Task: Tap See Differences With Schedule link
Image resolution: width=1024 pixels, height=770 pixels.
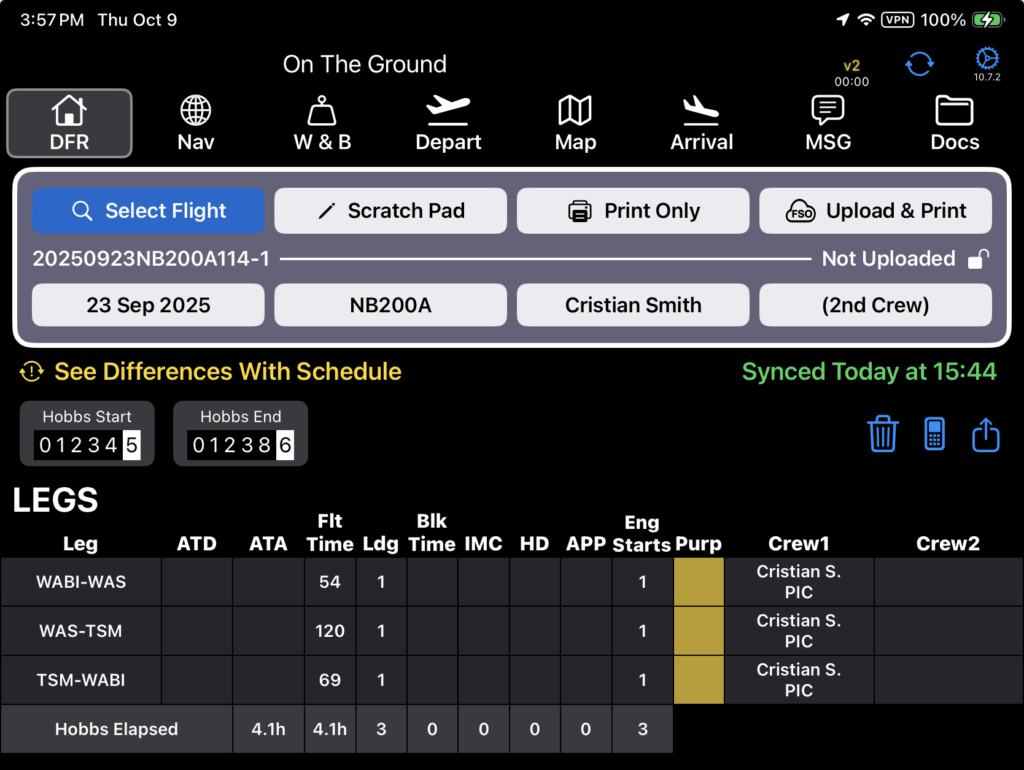Action: pyautogui.click(x=227, y=372)
